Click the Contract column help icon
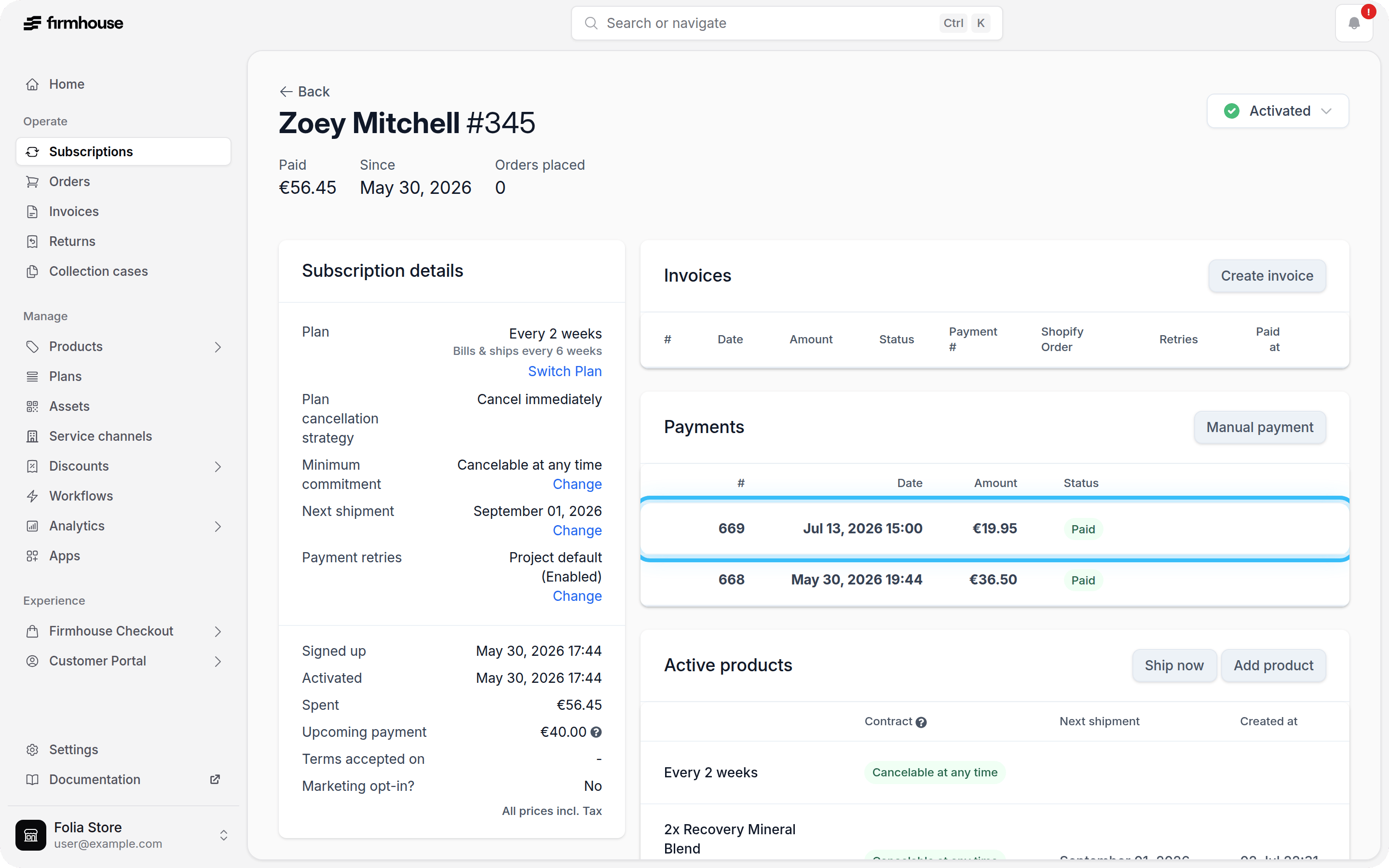1389x868 pixels. [921, 722]
